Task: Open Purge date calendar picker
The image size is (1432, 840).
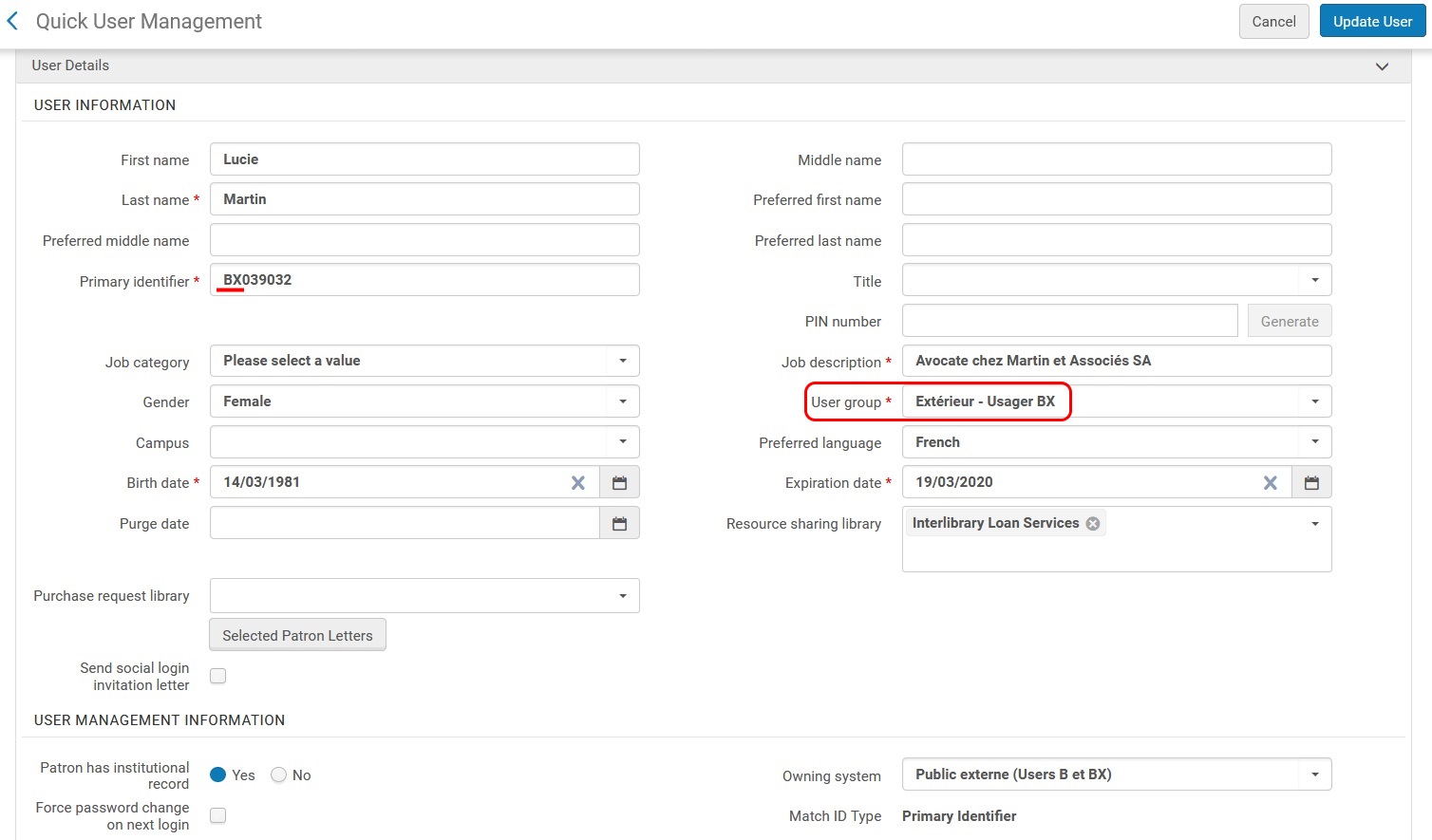Action: pos(619,524)
